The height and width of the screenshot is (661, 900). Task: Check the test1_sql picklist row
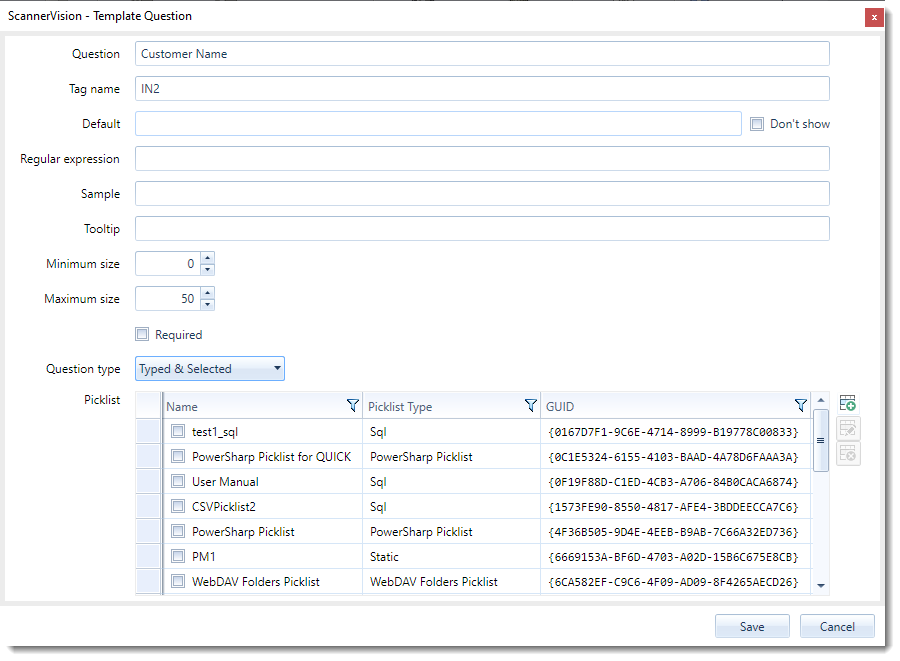point(178,432)
